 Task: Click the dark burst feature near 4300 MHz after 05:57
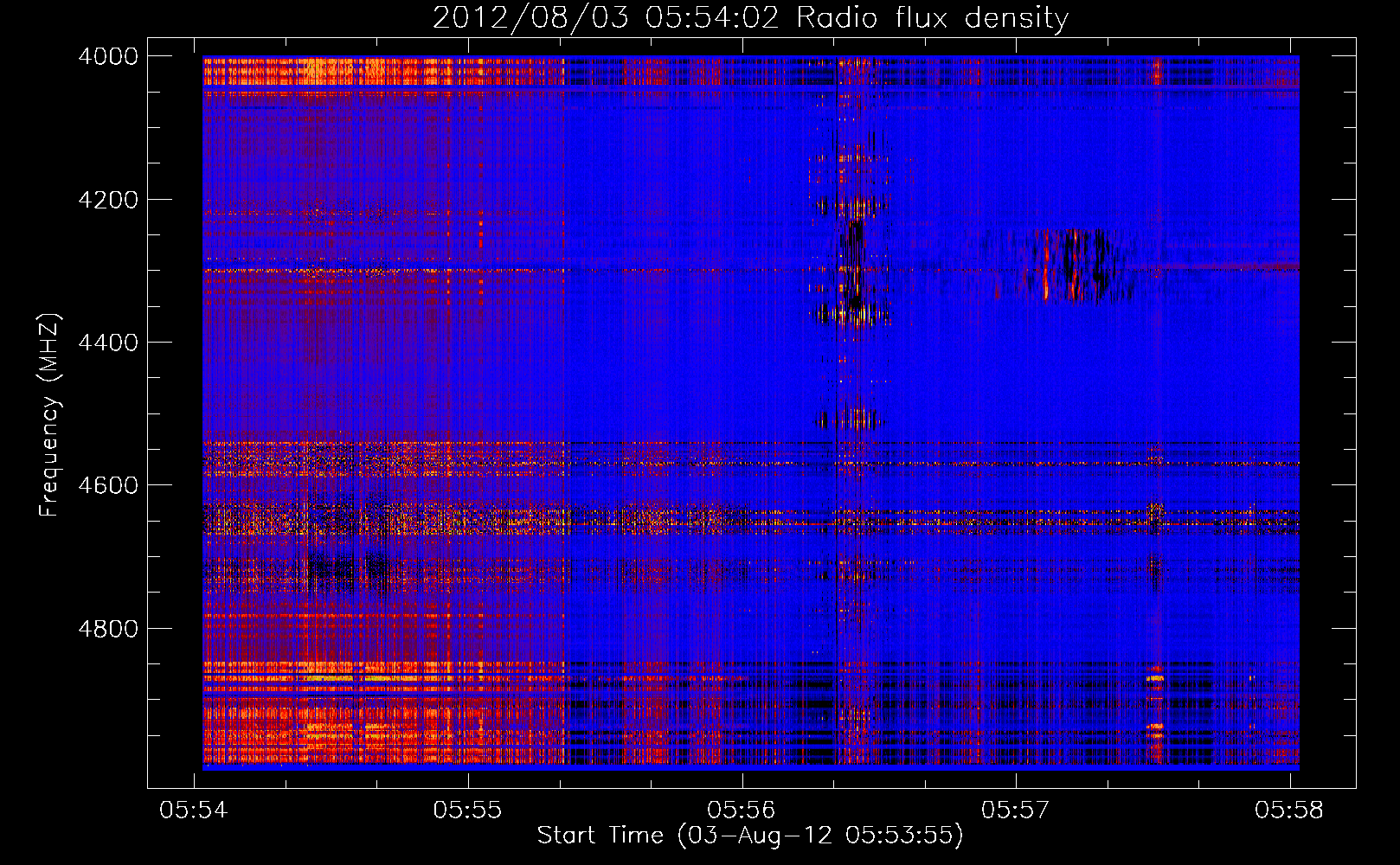(x=1073, y=266)
